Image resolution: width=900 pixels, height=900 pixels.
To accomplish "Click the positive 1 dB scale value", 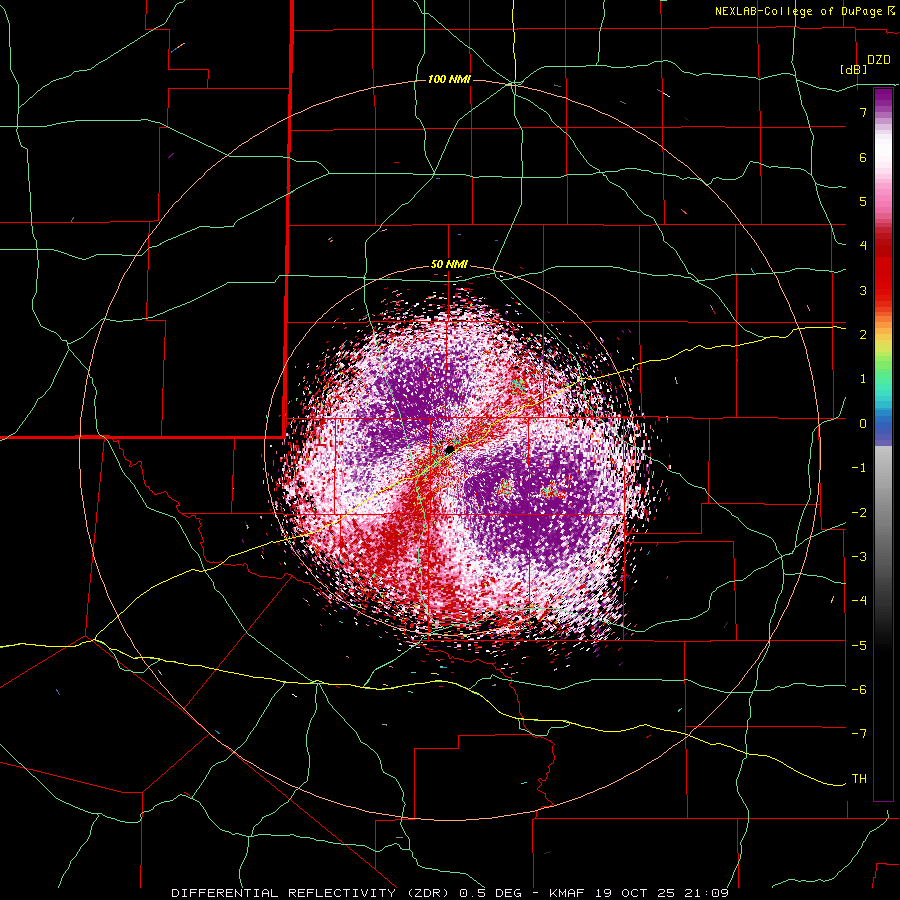I will pos(863,379).
